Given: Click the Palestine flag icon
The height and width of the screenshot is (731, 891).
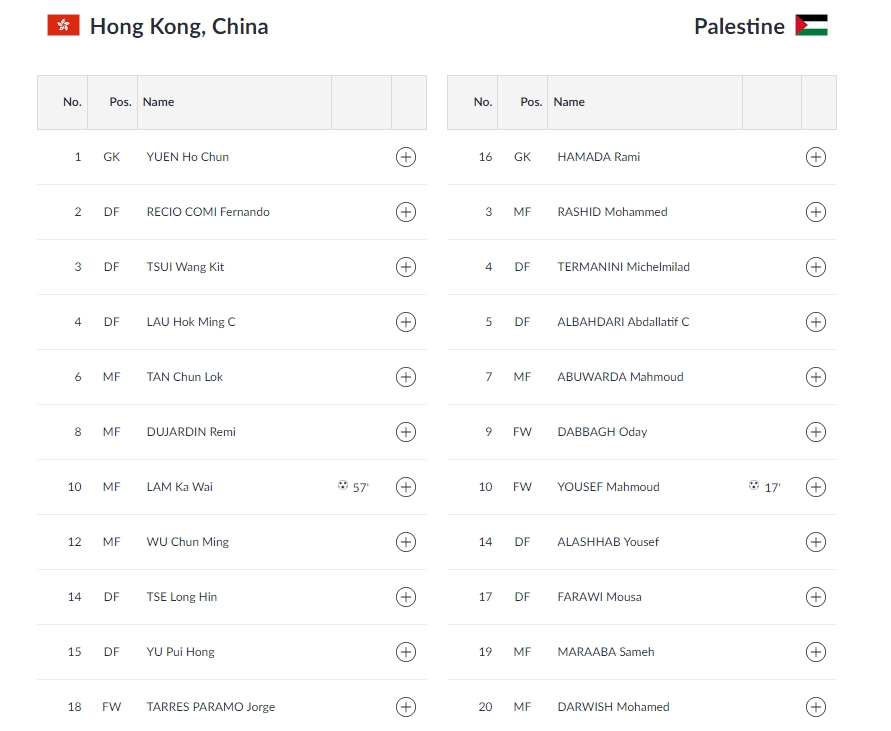Looking at the screenshot, I should 811,26.
